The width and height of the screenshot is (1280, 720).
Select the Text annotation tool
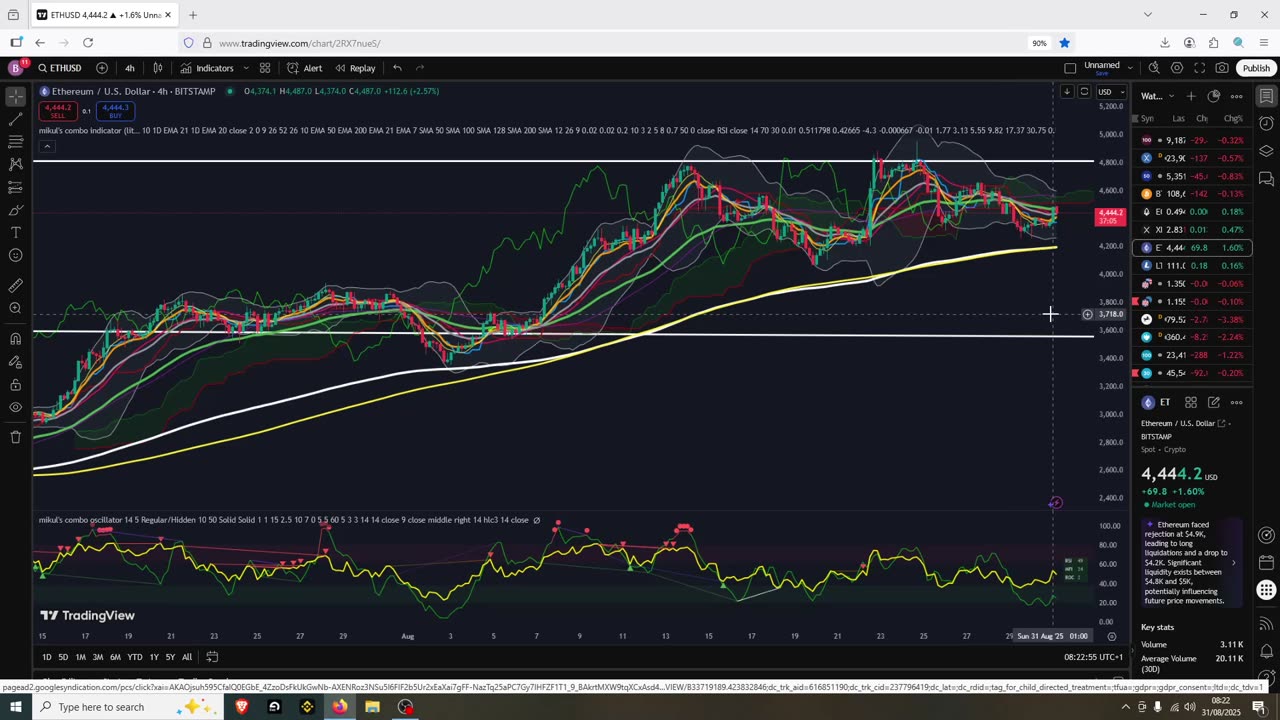(15, 233)
